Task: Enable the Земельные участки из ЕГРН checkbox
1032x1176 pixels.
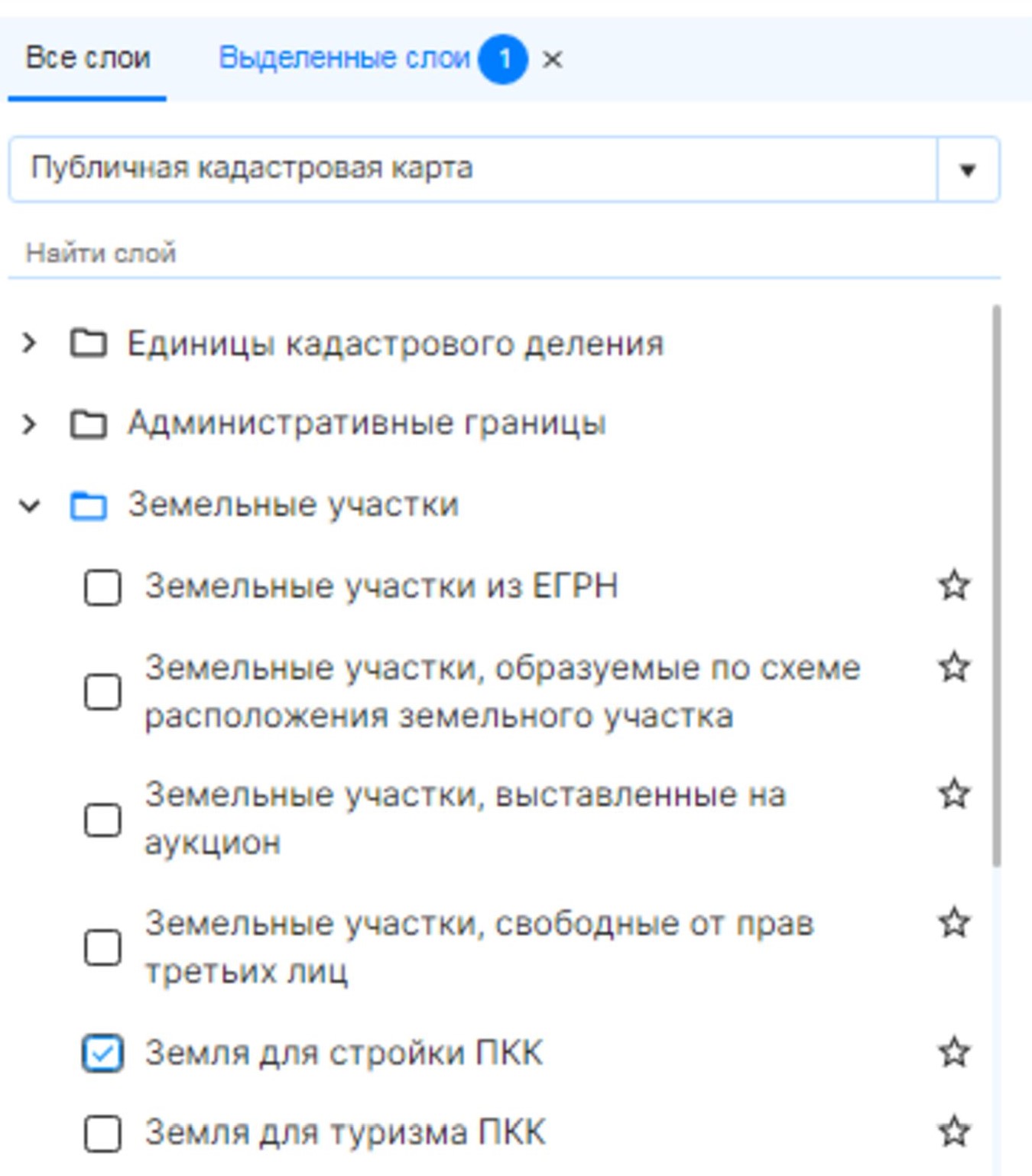Action: point(102,587)
